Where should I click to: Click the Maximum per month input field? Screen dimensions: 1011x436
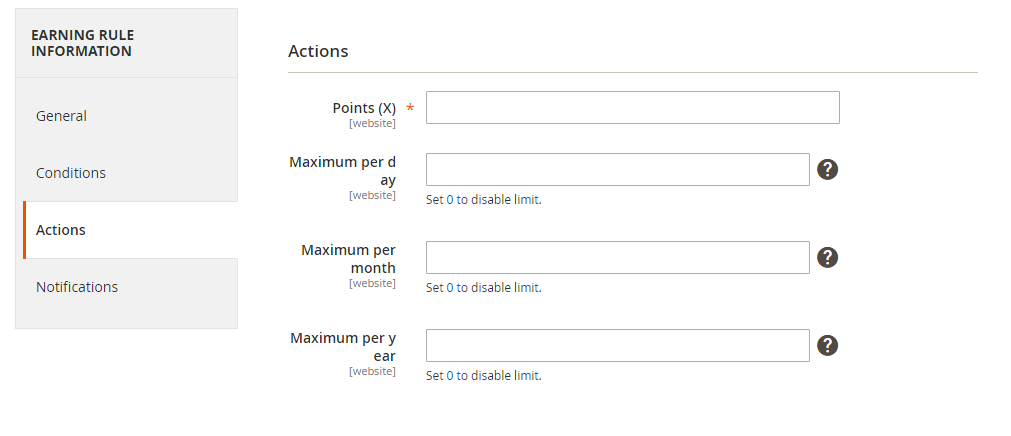tap(618, 257)
